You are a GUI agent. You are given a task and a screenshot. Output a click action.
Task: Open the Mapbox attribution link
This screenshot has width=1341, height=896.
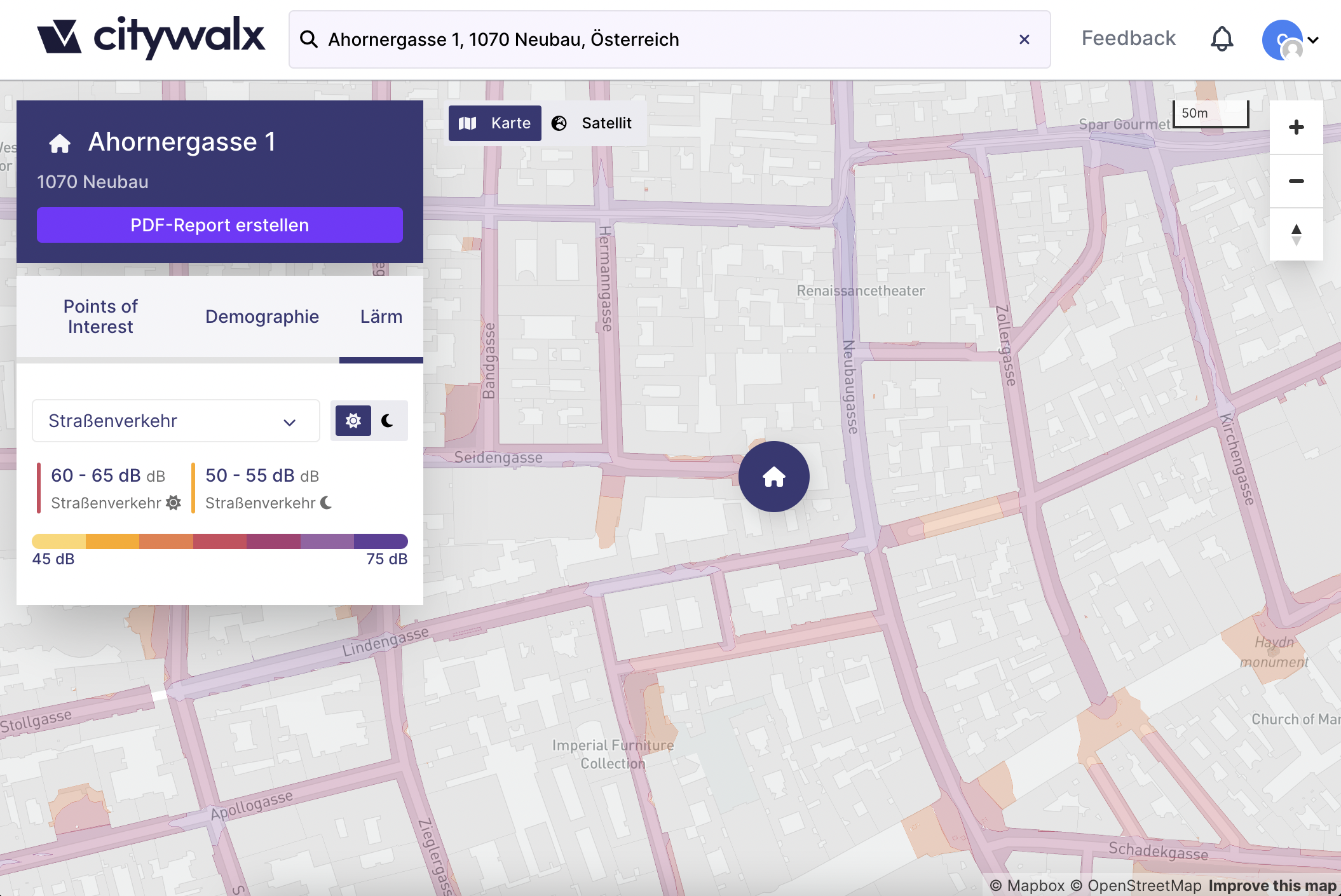tap(1027, 886)
